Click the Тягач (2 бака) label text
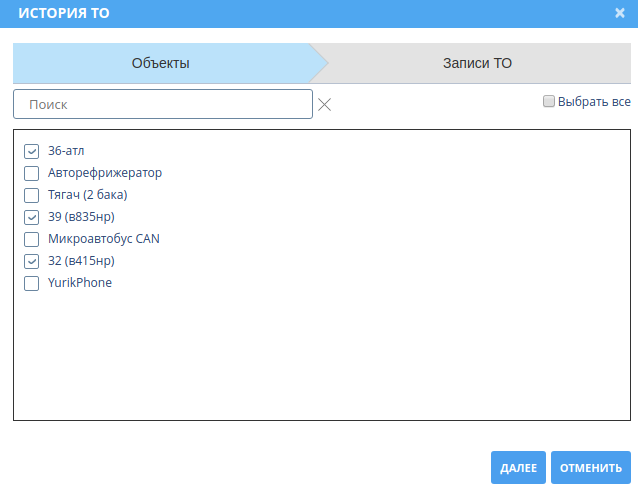 pos(88,195)
